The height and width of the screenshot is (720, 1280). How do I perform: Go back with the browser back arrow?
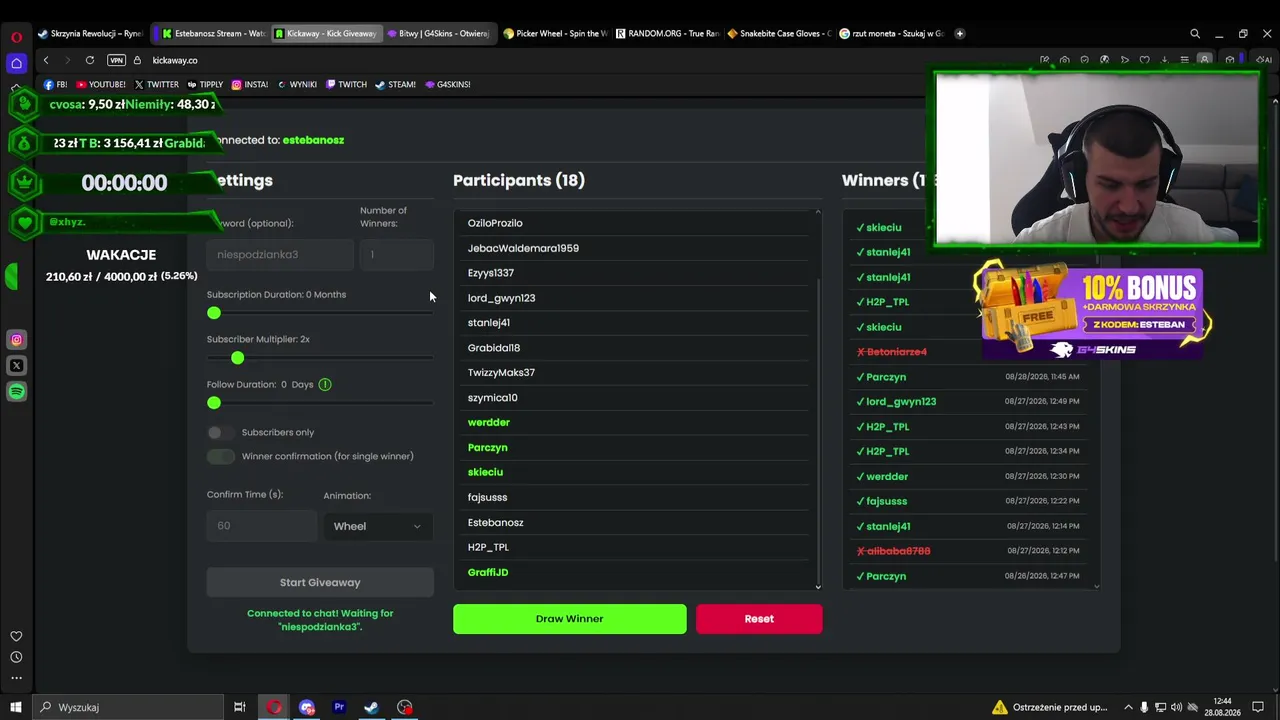(x=46, y=60)
